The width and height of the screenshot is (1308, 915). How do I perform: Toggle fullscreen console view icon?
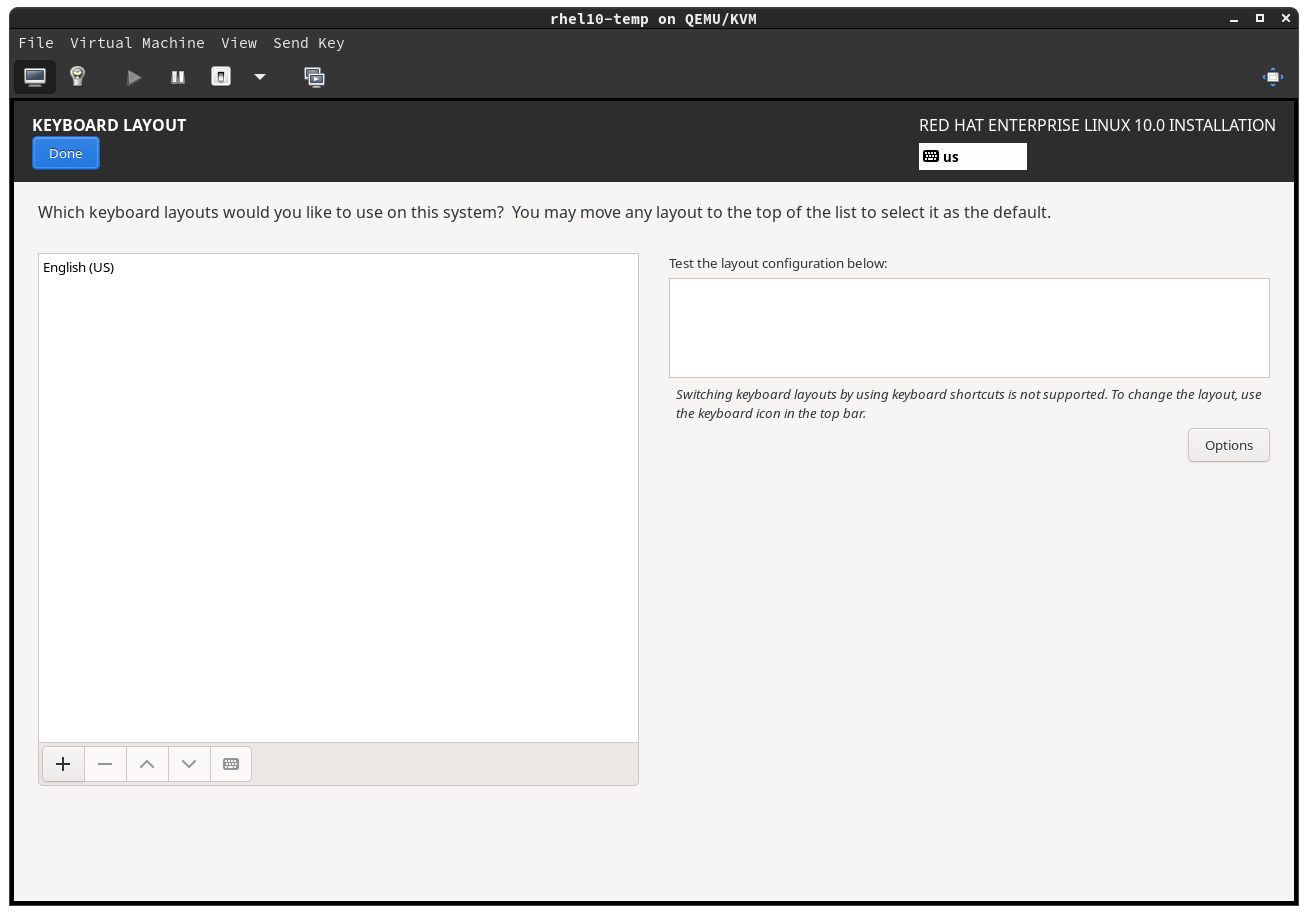tap(1273, 77)
